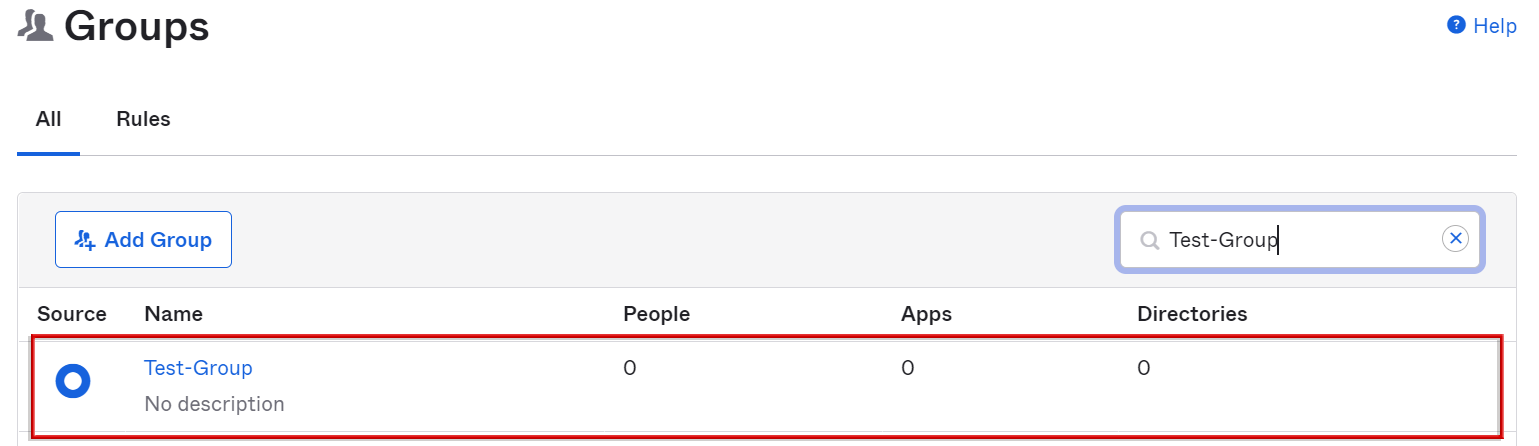Switch to the Rules tab

[143, 119]
